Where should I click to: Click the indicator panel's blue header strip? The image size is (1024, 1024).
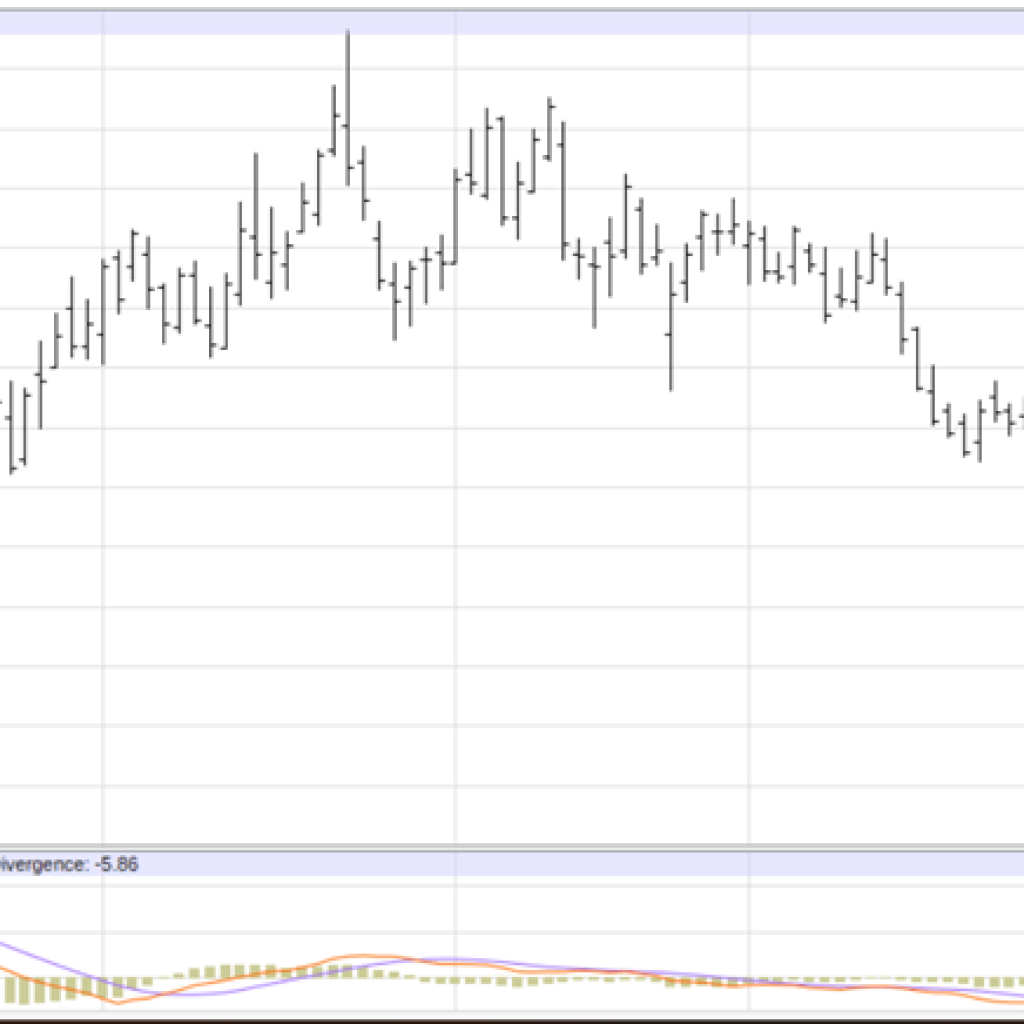pyautogui.click(x=580, y=865)
